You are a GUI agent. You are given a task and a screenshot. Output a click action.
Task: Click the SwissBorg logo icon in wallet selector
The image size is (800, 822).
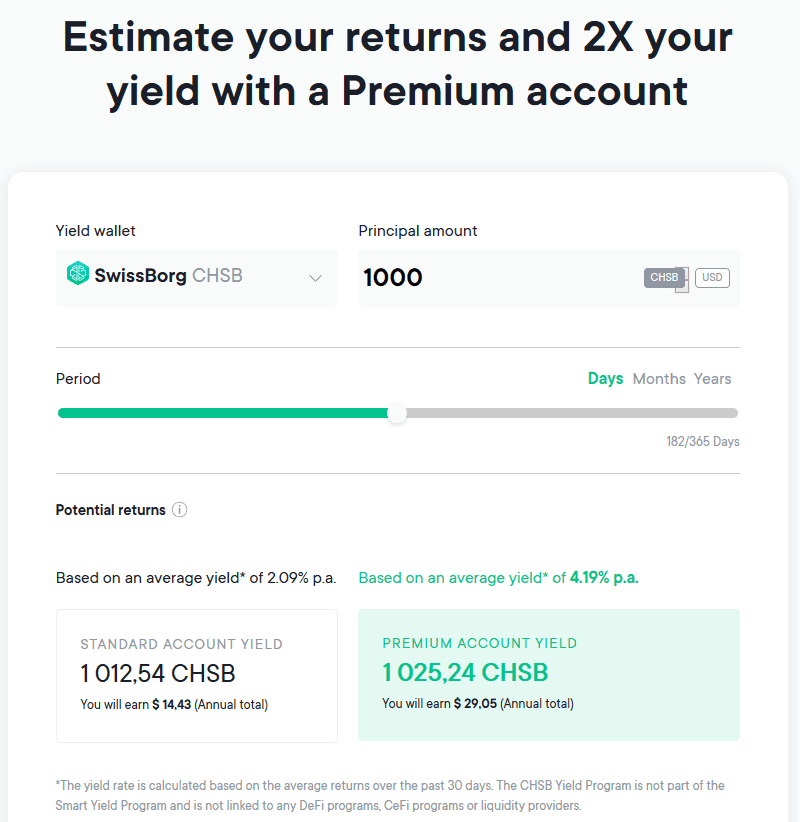coord(78,273)
